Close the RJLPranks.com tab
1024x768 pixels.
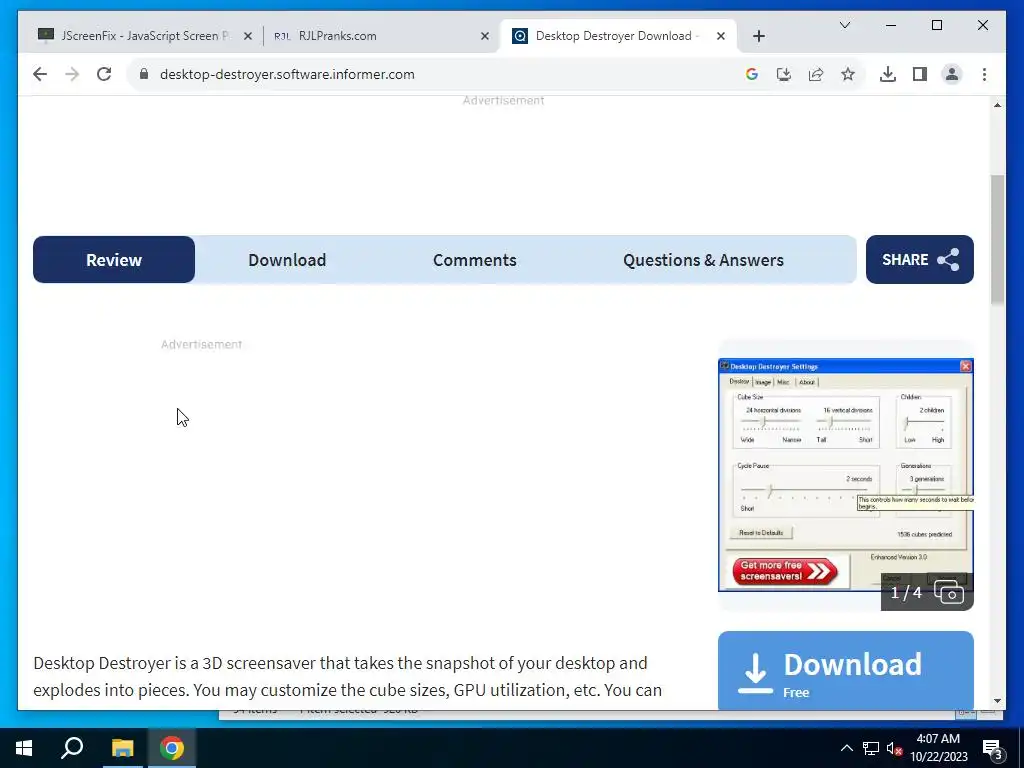point(485,36)
